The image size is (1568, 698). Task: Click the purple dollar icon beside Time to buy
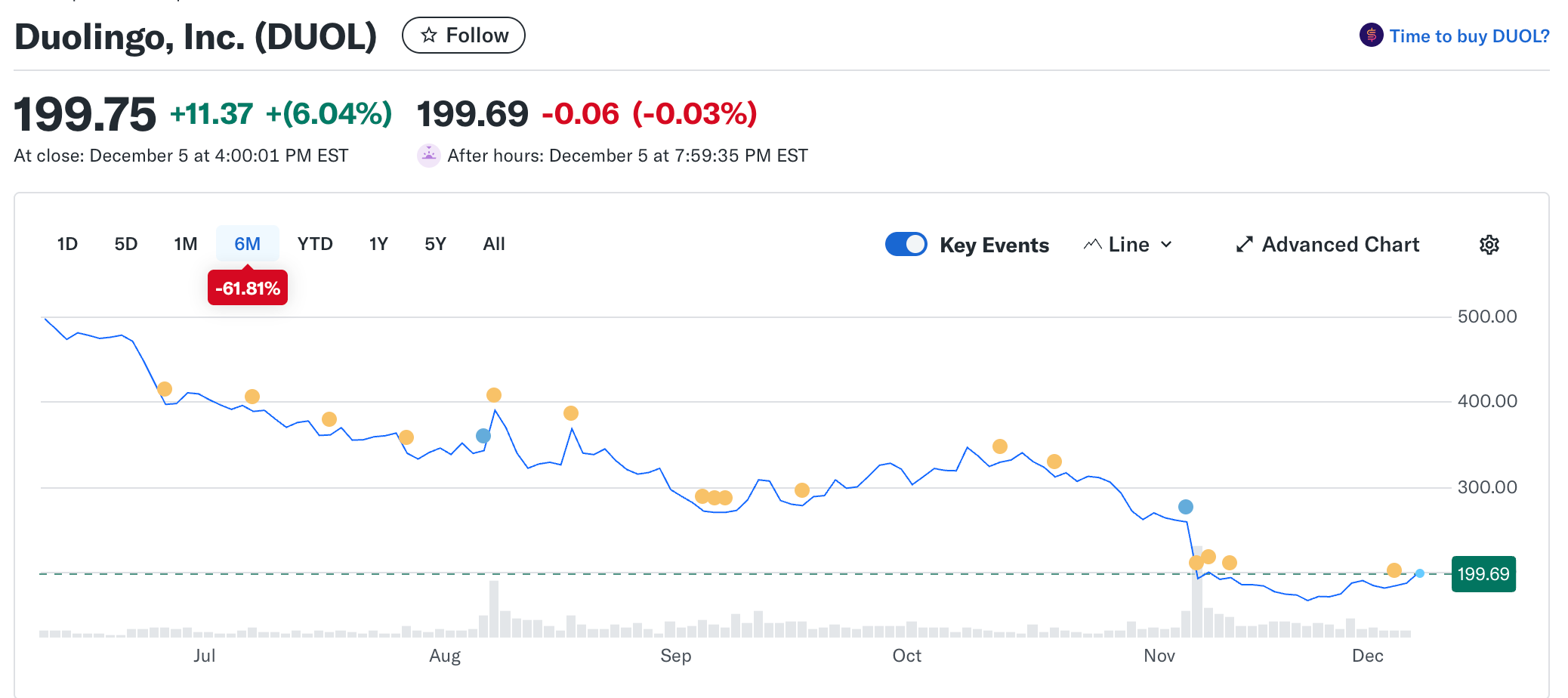click(1371, 36)
